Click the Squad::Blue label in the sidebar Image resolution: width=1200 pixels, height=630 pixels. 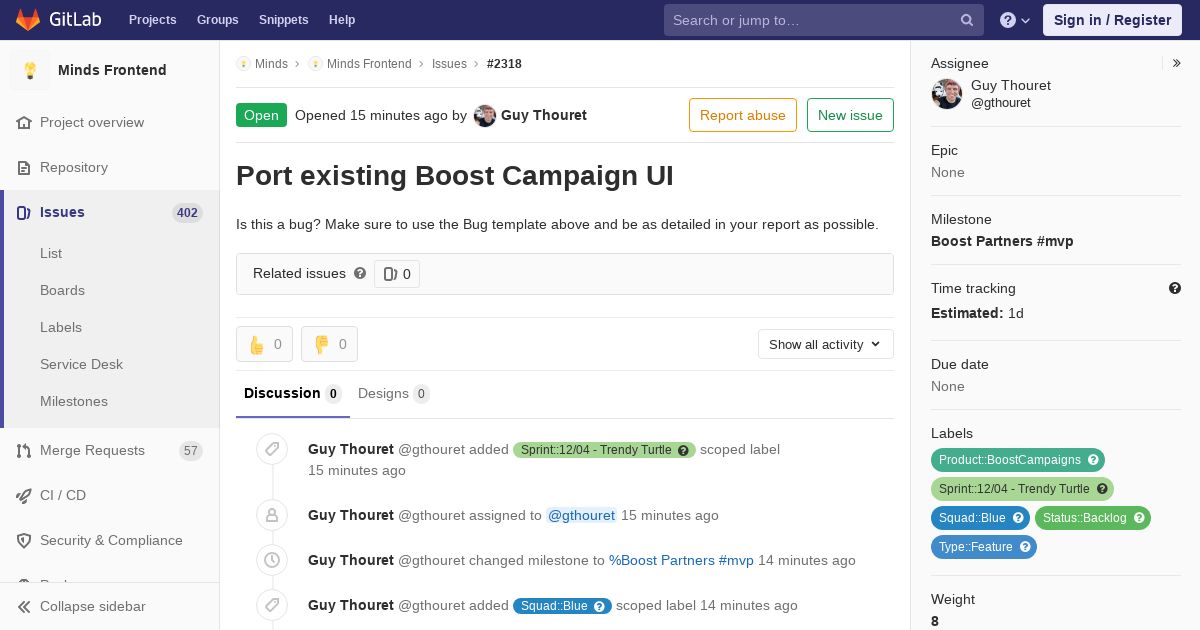[x=972, y=518]
